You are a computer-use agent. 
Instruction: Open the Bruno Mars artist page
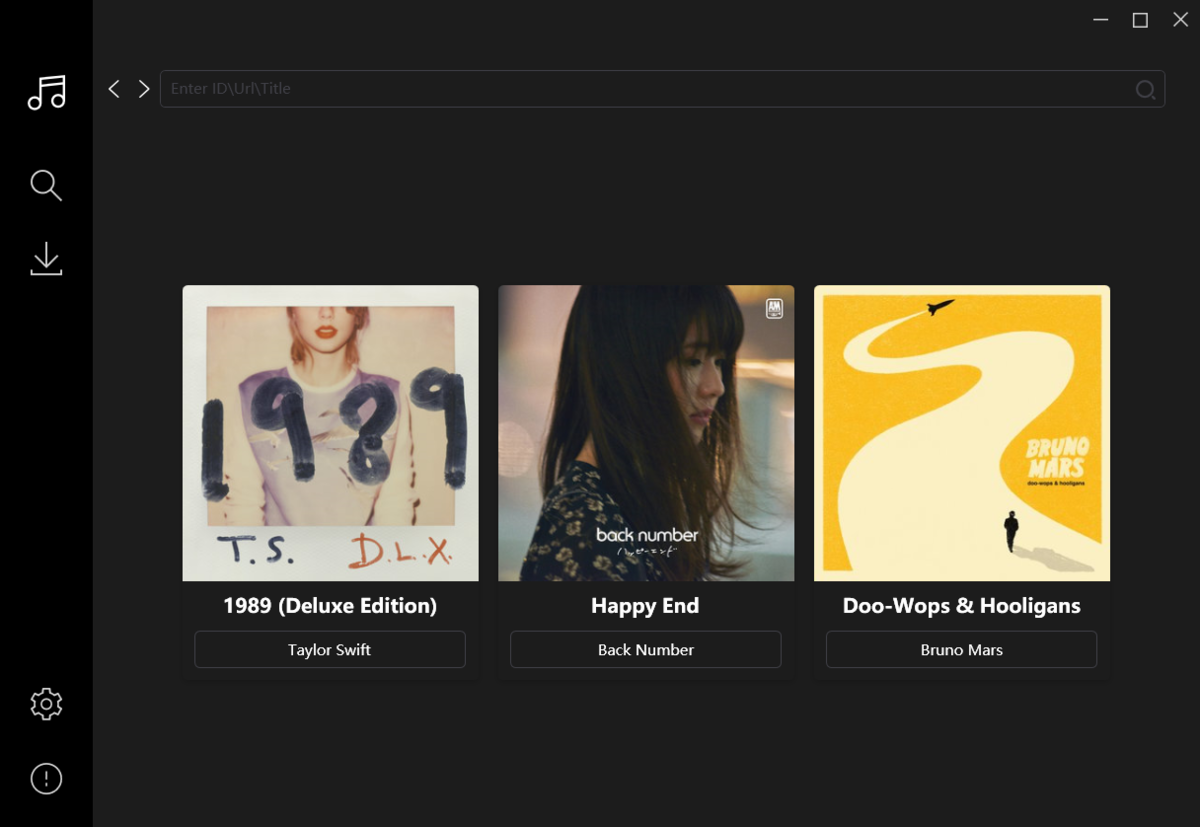(x=961, y=649)
